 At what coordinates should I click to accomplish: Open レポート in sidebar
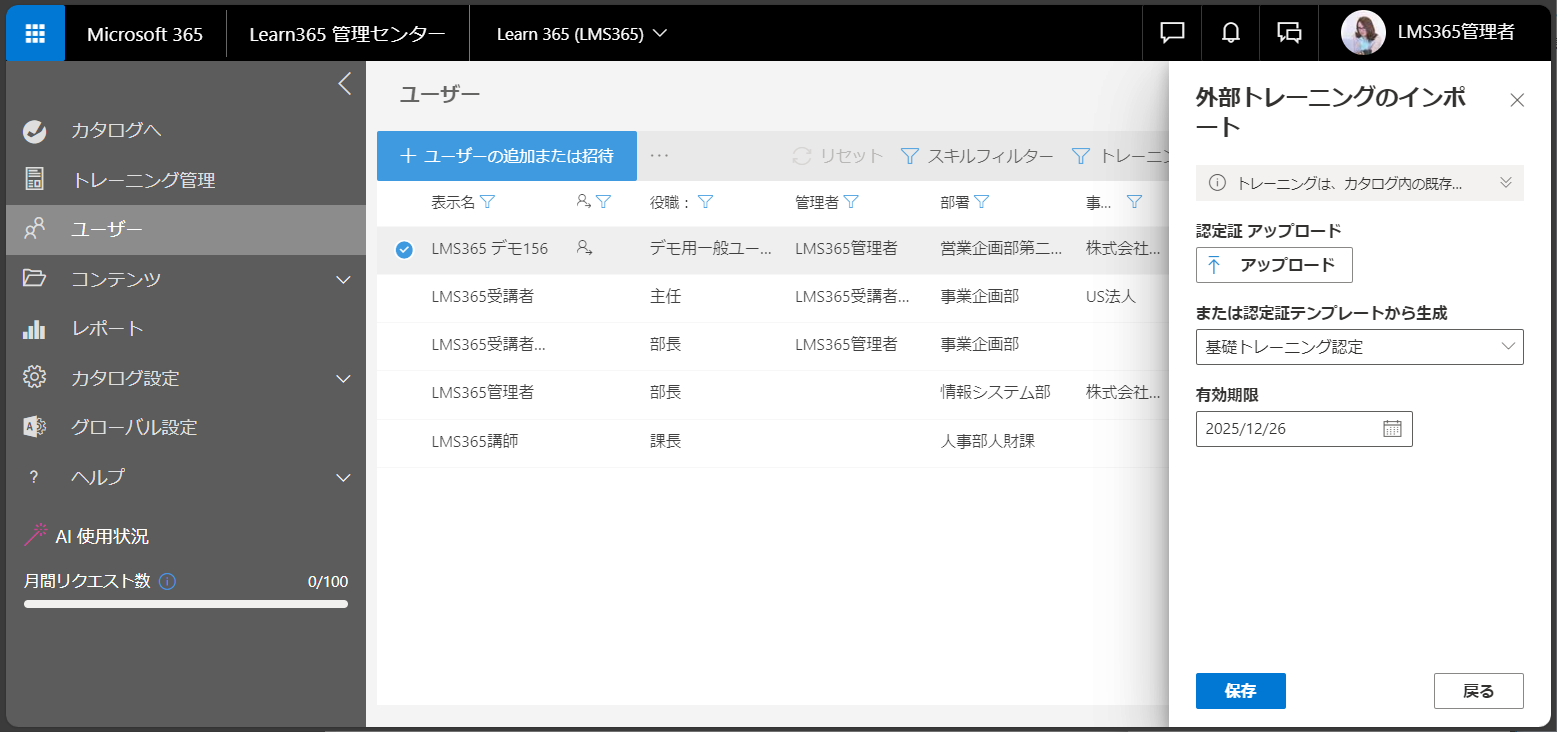point(107,329)
